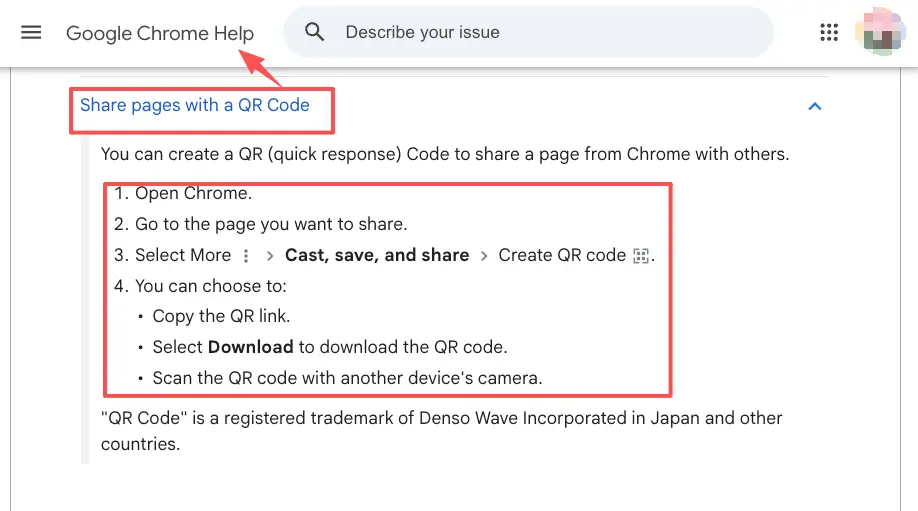Click the You can choose to line

point(211,286)
